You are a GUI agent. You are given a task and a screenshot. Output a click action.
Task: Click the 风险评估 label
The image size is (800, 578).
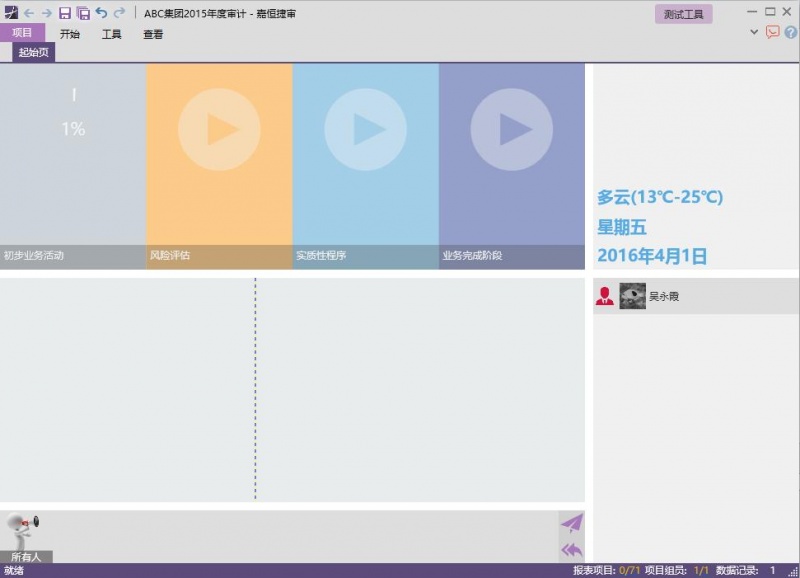(170, 255)
